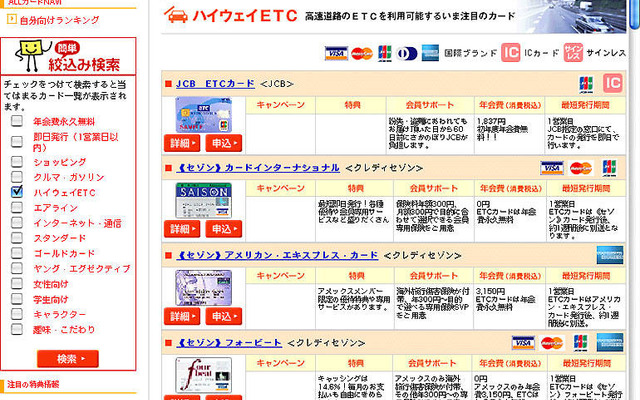The height and width of the screenshot is (400, 640).
Task: Select the スタンダード checkbox
Action: coord(17,238)
